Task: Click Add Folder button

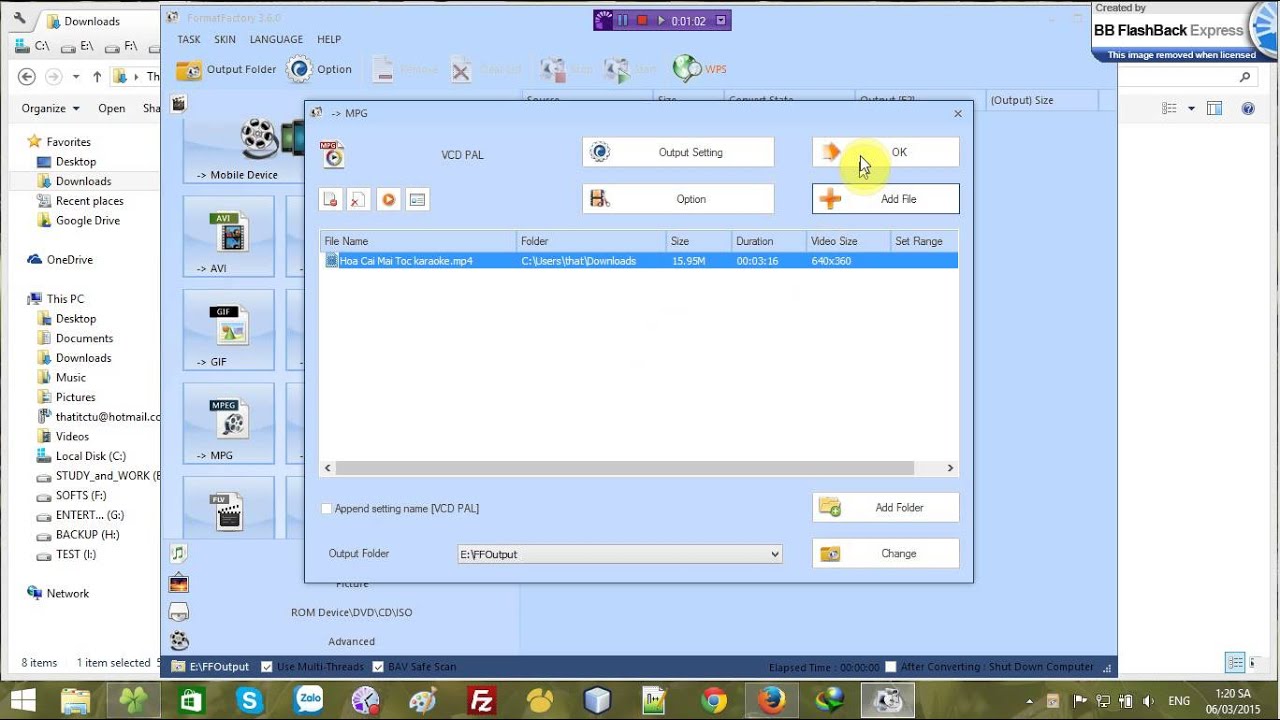Action: click(x=885, y=507)
